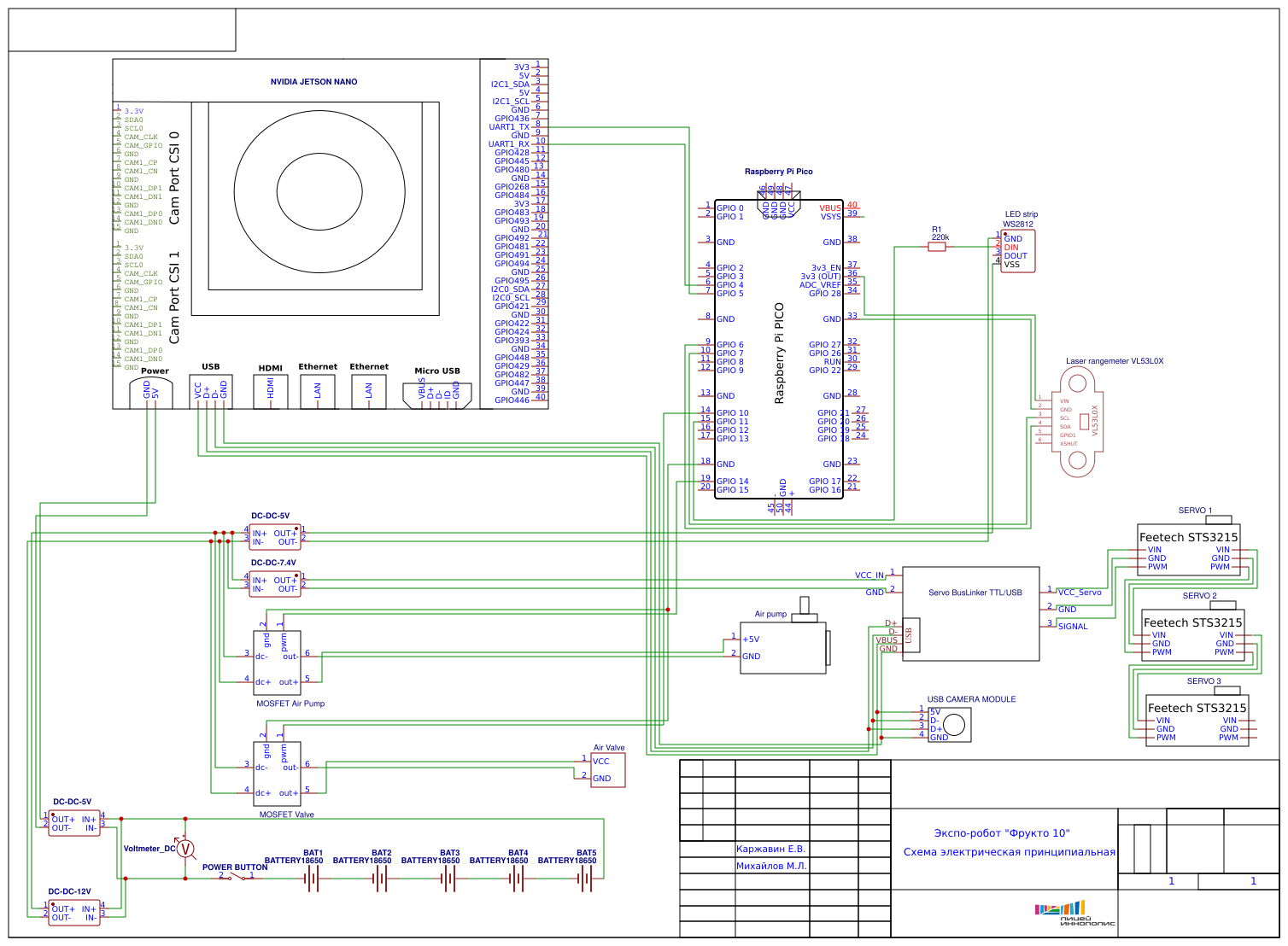Click the Air Valve connector block
The height and width of the screenshot is (946, 1288).
[x=607, y=769]
